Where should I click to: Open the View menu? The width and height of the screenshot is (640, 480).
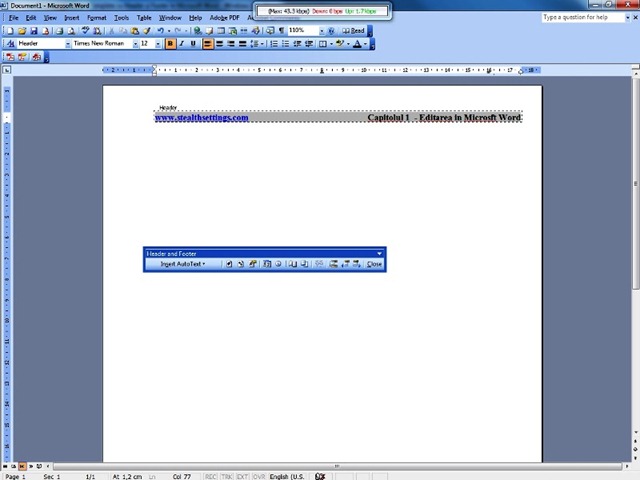pos(50,18)
